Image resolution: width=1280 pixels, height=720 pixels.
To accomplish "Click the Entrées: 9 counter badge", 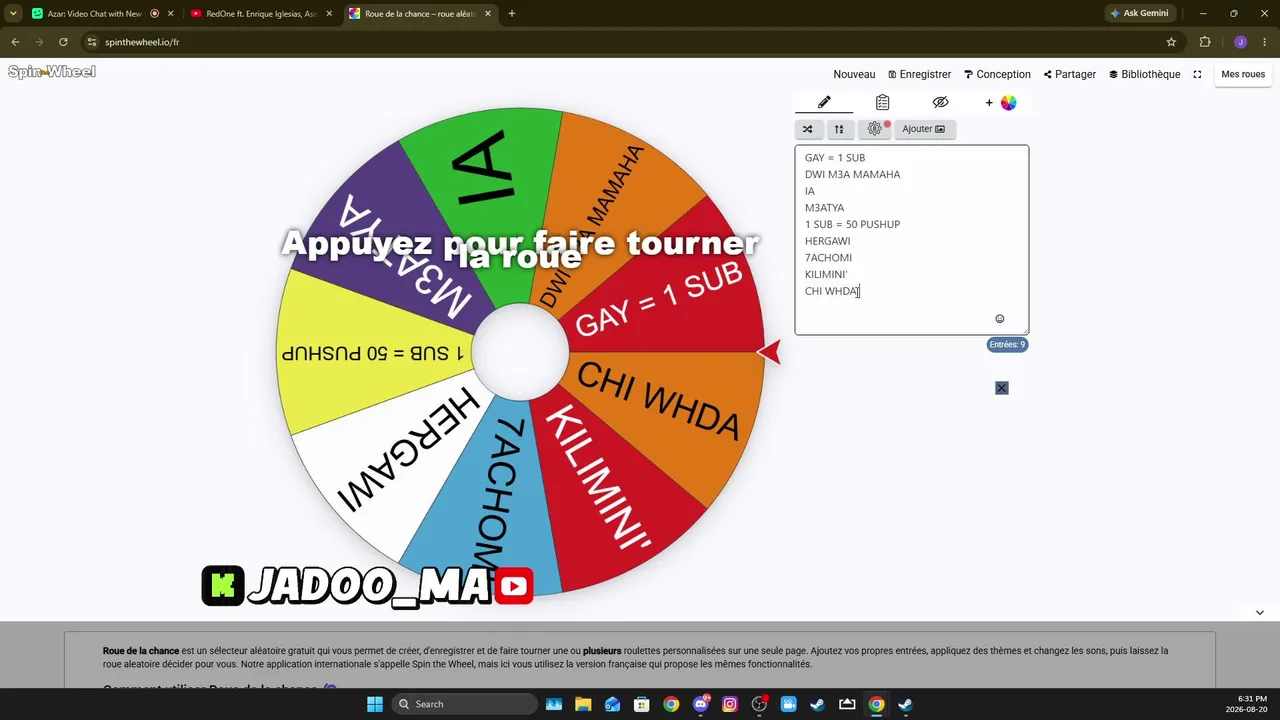I will pos(1006,345).
